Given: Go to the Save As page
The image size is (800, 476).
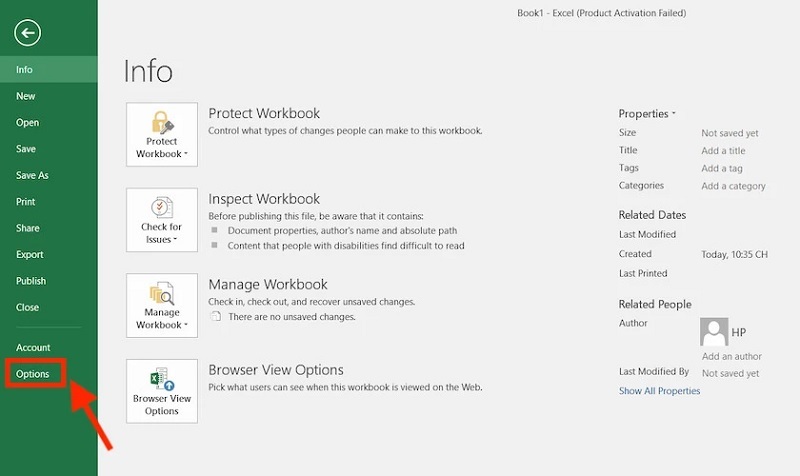Looking at the screenshot, I should point(32,175).
